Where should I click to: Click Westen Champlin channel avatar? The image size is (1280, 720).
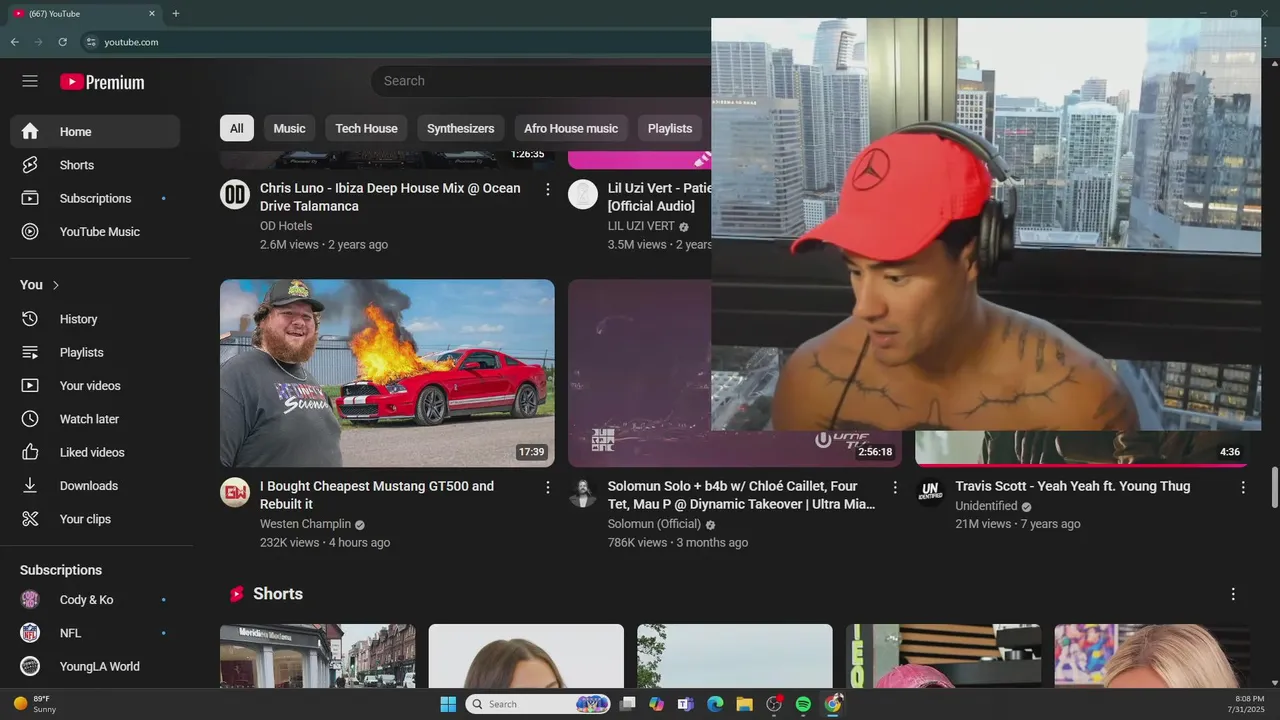click(235, 492)
